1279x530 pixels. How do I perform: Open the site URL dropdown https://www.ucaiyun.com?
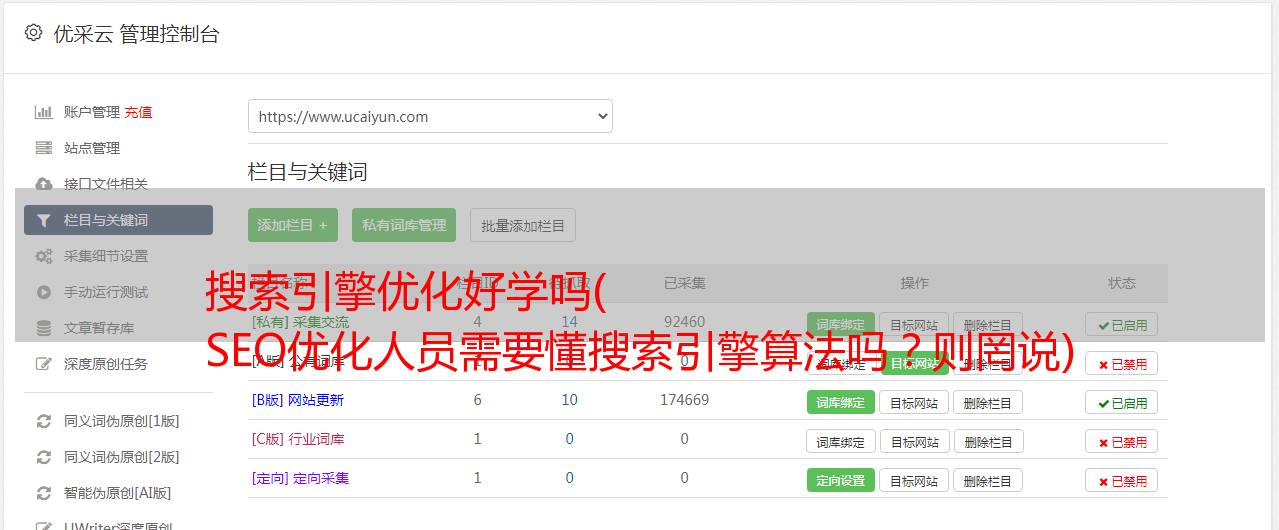(430, 116)
